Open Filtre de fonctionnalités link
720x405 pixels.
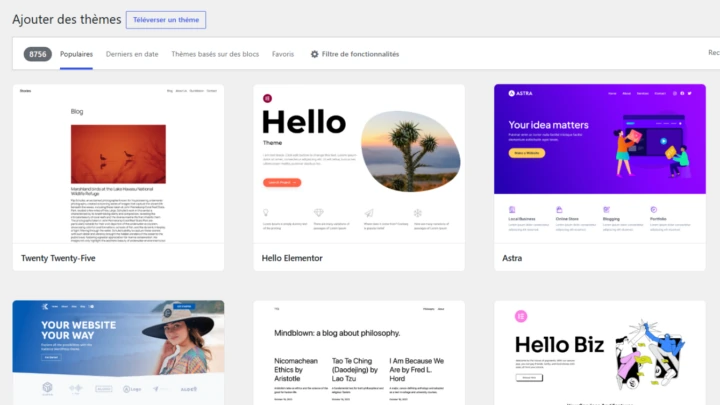click(x=360, y=54)
